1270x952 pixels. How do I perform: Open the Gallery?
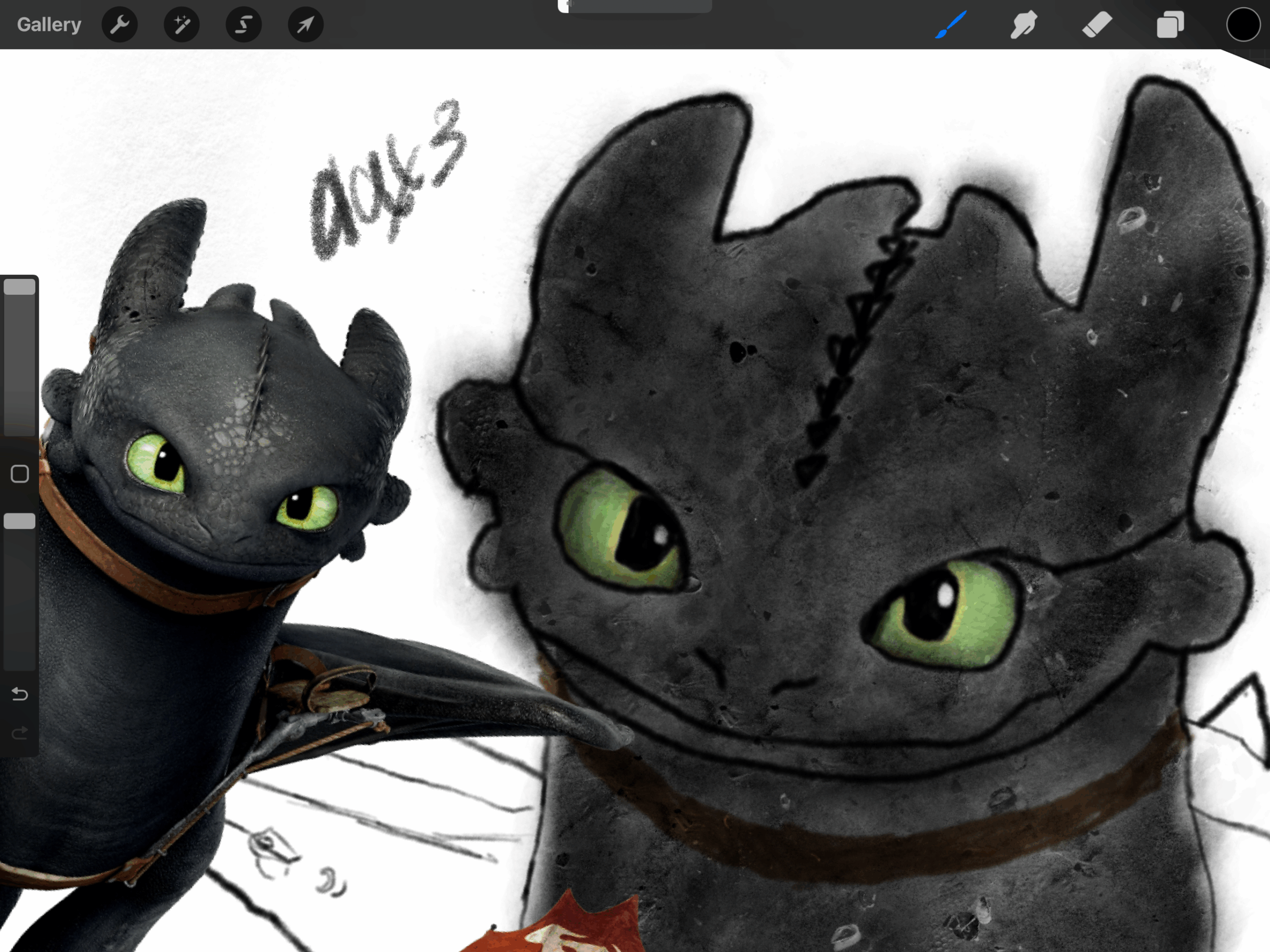[49, 25]
